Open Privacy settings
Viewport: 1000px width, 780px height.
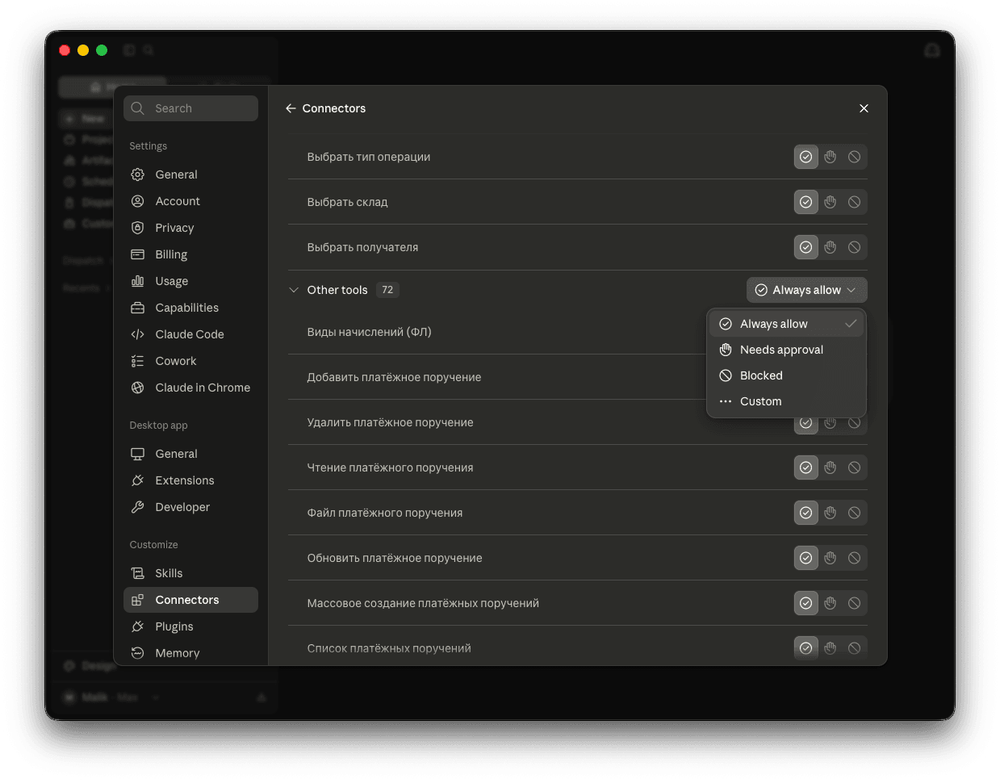coord(191,228)
